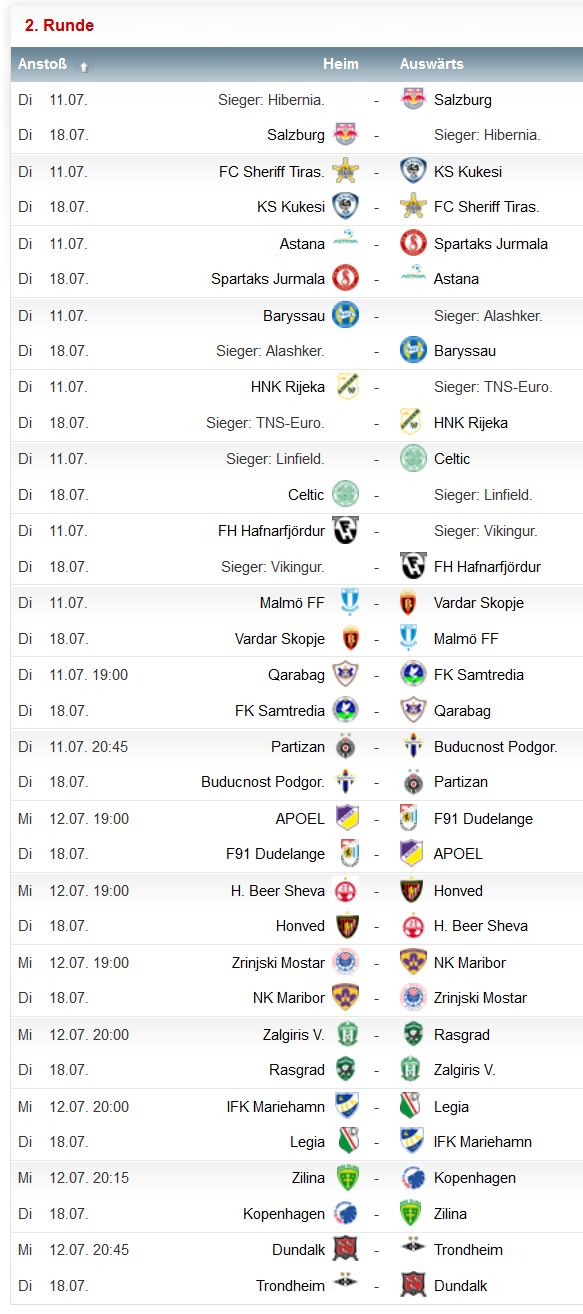583x1314 pixels.
Task: Click APOEL crest in the 12.07. row
Action: [x=346, y=818]
